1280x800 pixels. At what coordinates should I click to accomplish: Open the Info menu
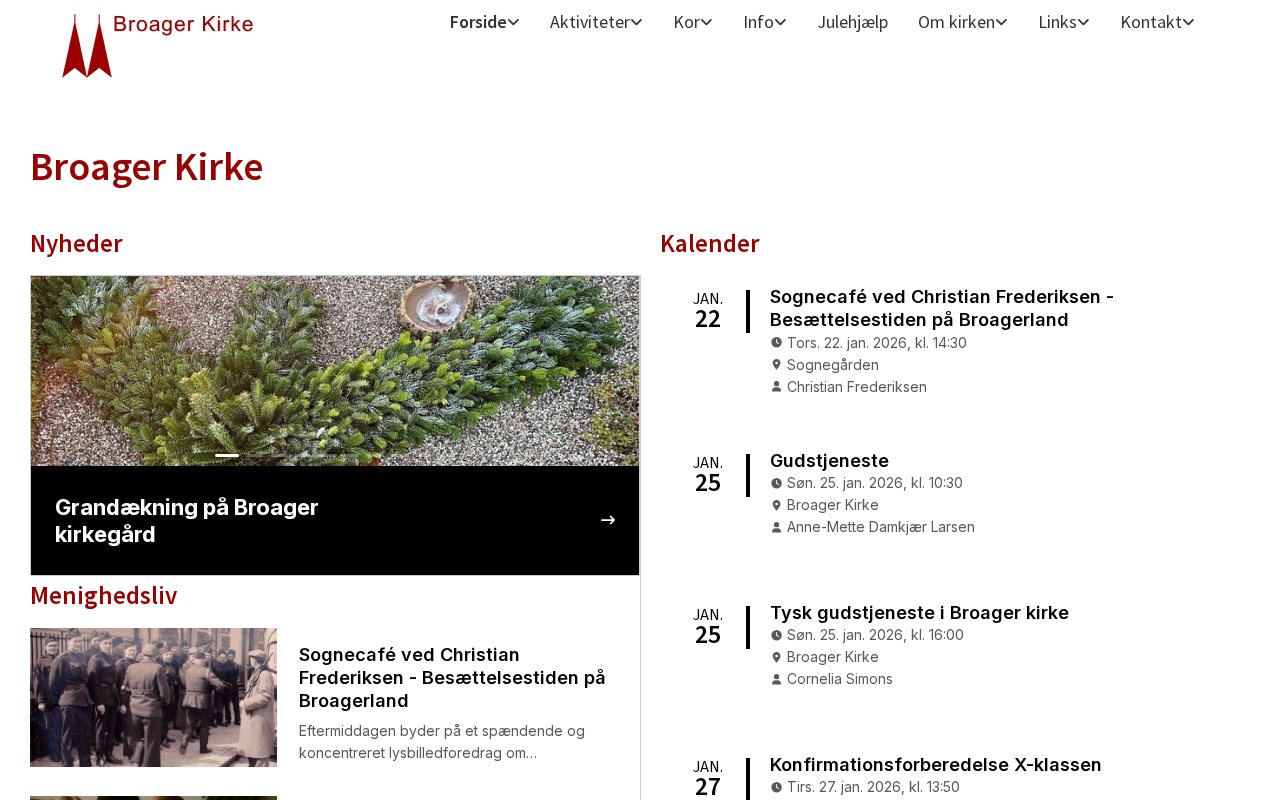click(x=765, y=22)
